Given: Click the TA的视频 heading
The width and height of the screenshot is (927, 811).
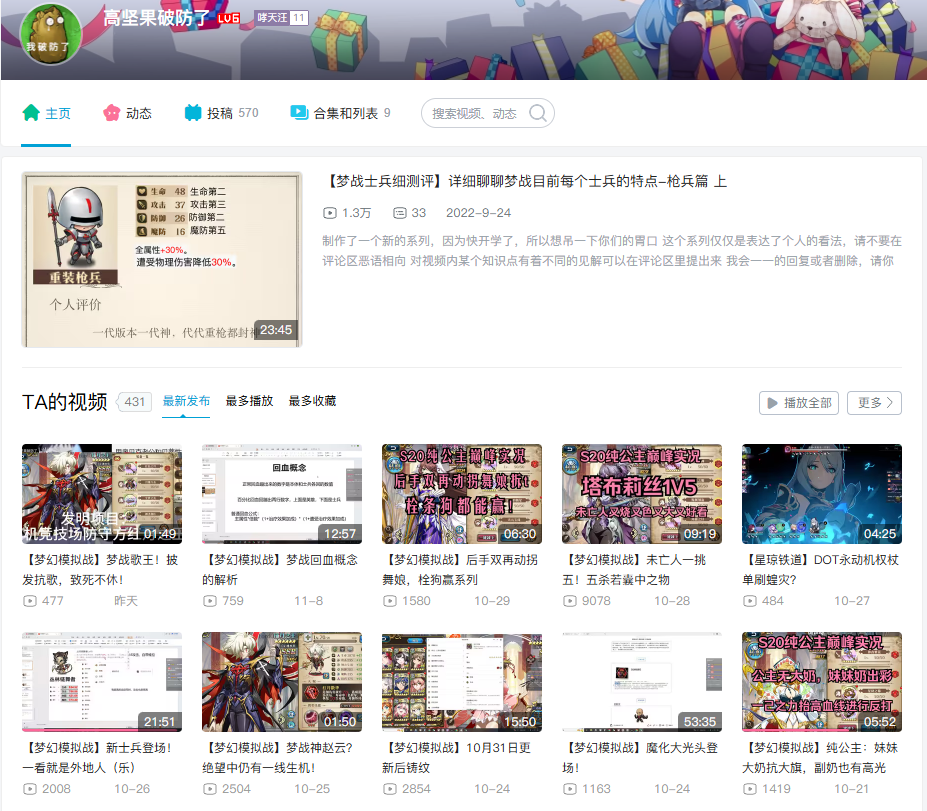Looking at the screenshot, I should [x=64, y=402].
